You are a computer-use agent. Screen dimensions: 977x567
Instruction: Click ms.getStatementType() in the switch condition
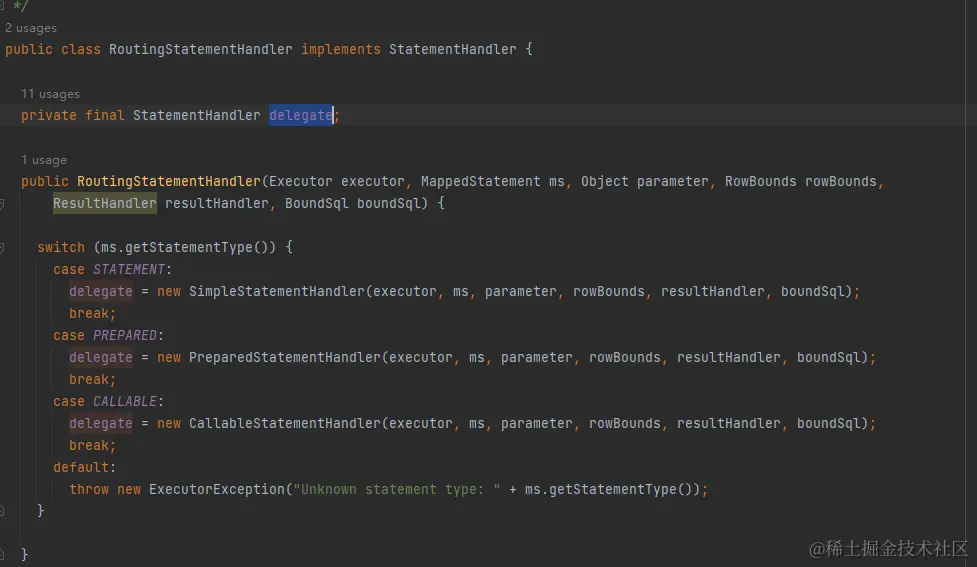[185, 247]
